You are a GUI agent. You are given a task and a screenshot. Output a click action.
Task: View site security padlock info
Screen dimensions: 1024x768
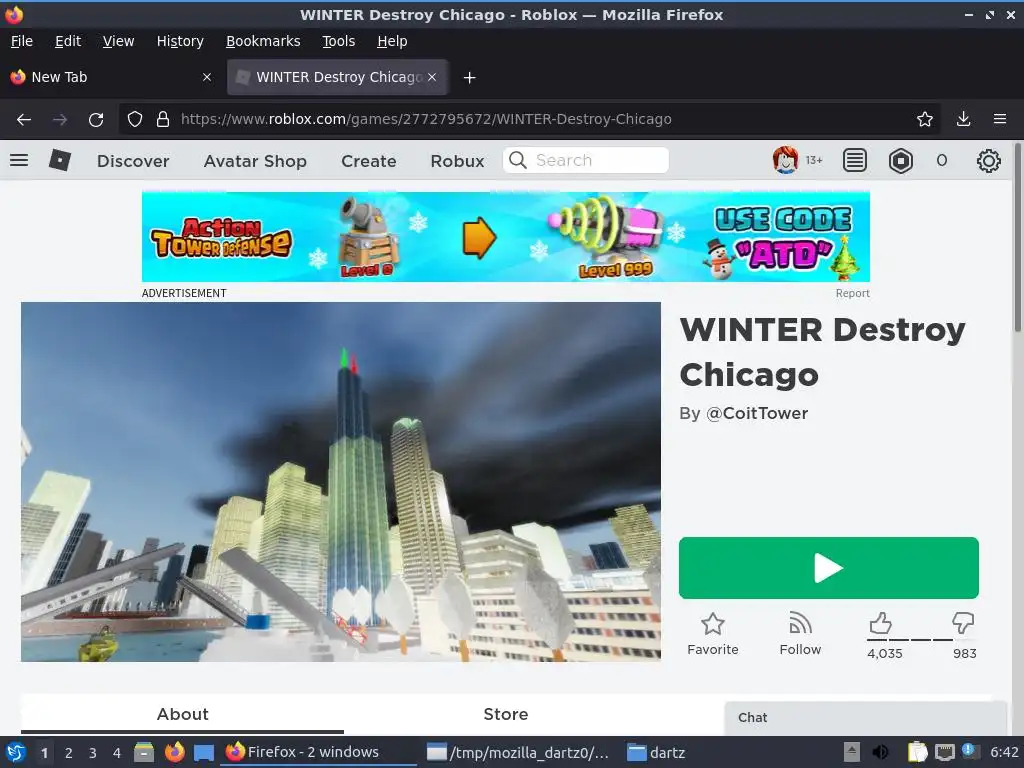[x=163, y=120]
